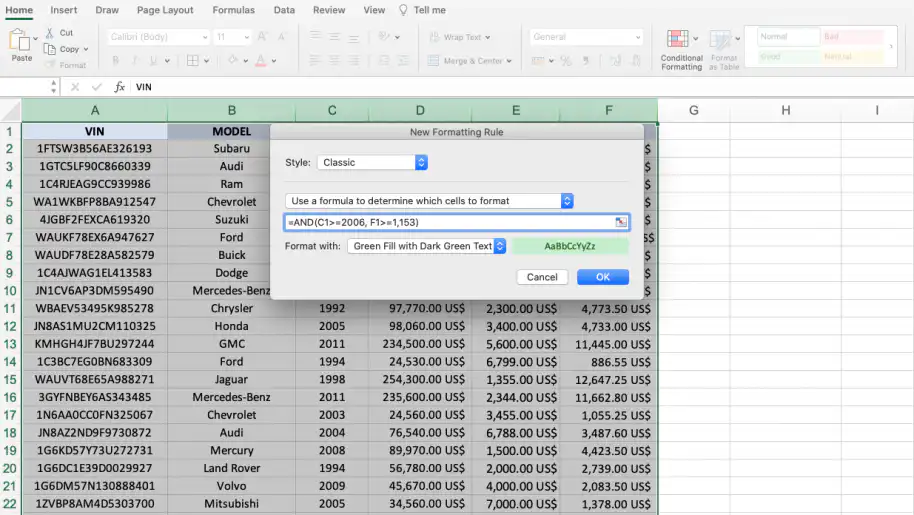Open the Style Classic dropdown
914x515 pixels.
pos(372,163)
